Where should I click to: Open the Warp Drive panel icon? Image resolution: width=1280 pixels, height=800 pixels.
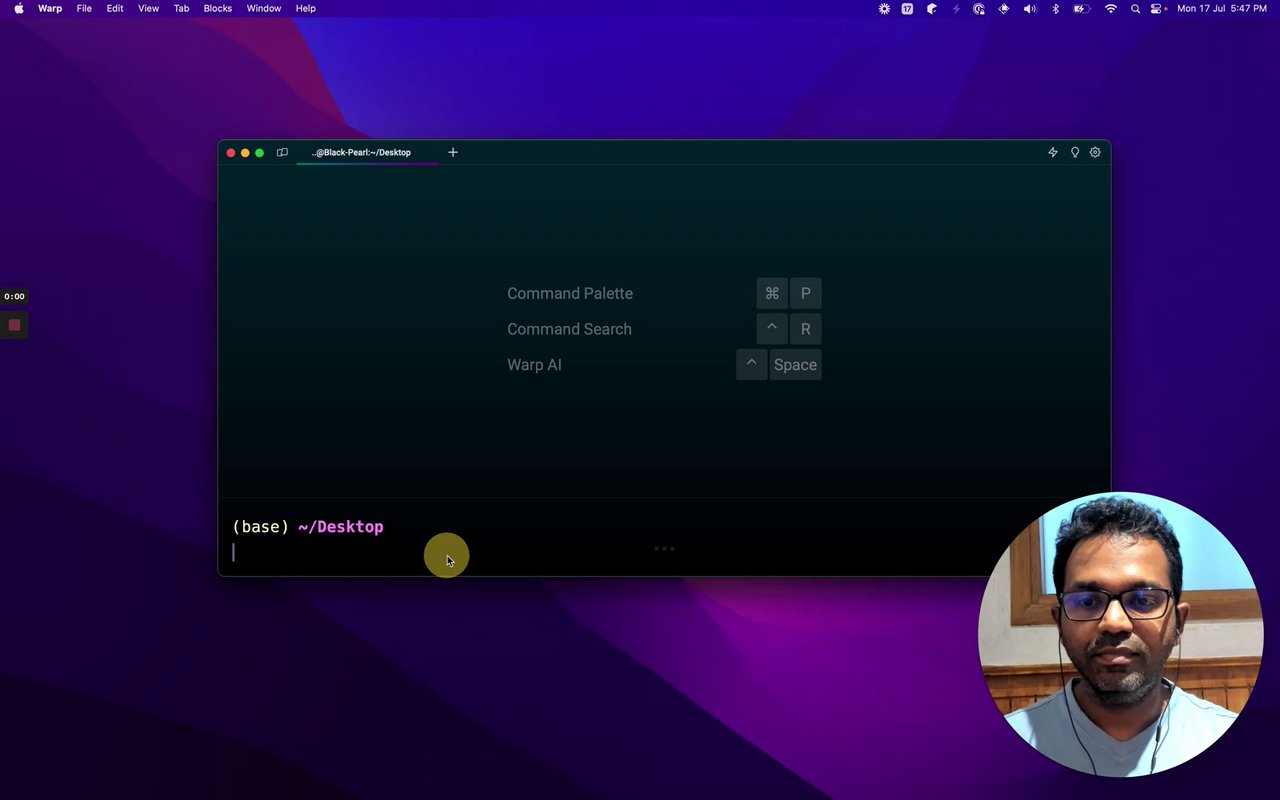[x=282, y=153]
